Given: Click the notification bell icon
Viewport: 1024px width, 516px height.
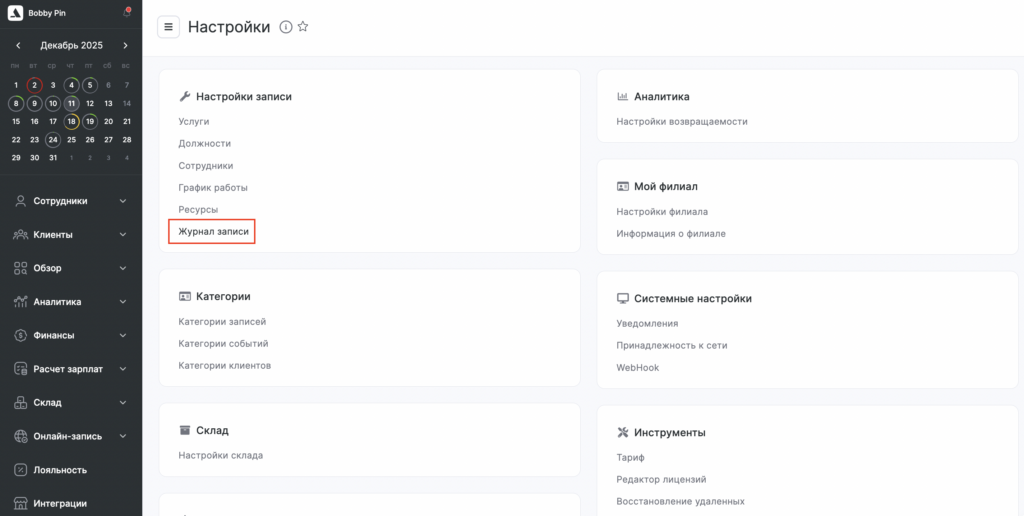Looking at the screenshot, I should pyautogui.click(x=126, y=12).
